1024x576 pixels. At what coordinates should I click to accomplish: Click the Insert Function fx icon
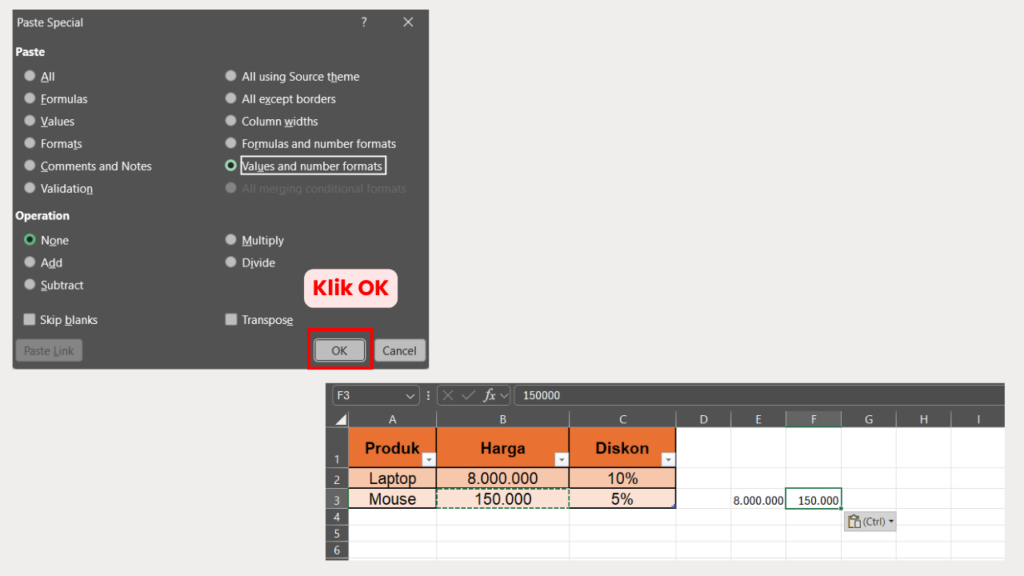pyautogui.click(x=490, y=395)
